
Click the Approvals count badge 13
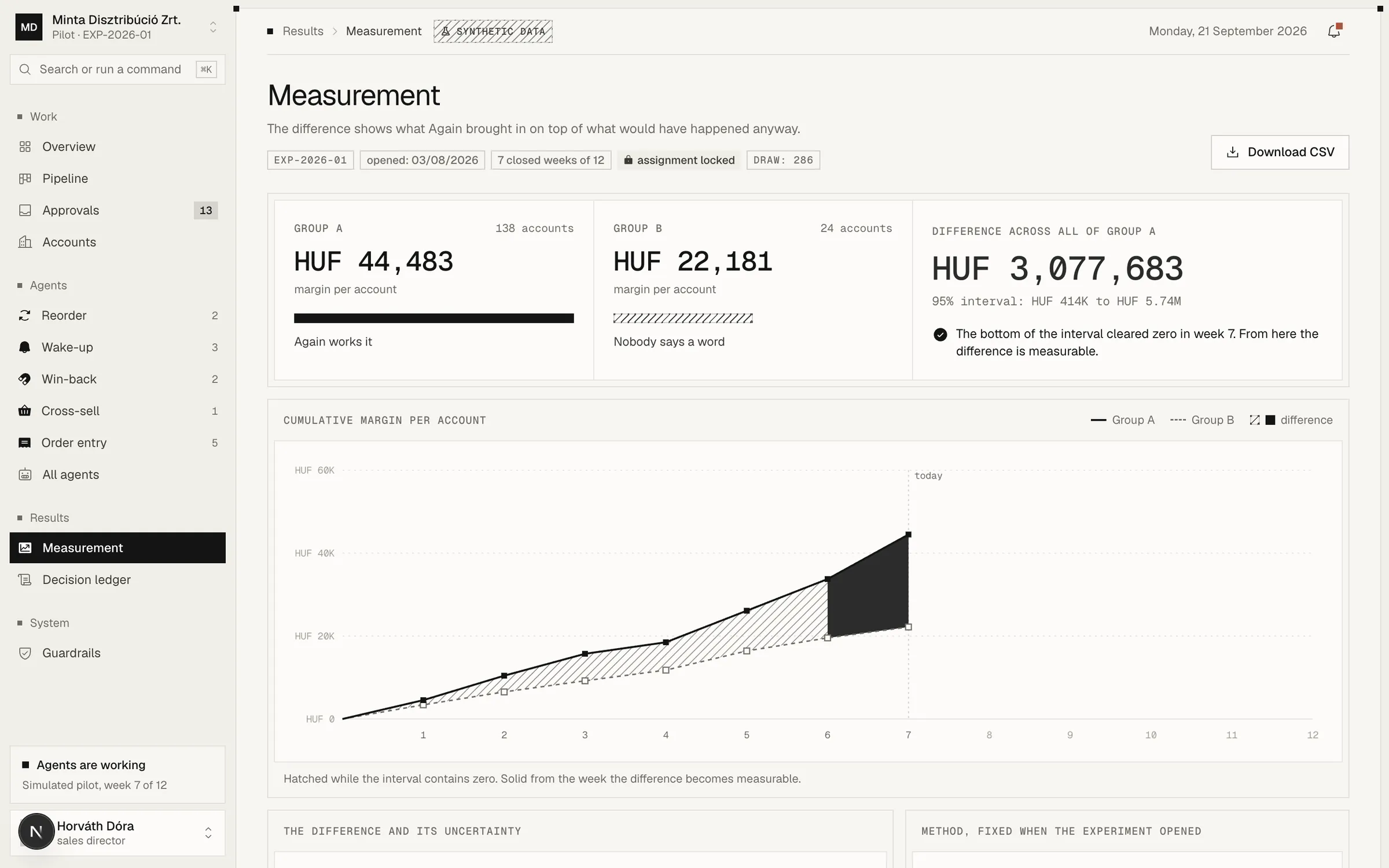click(206, 210)
